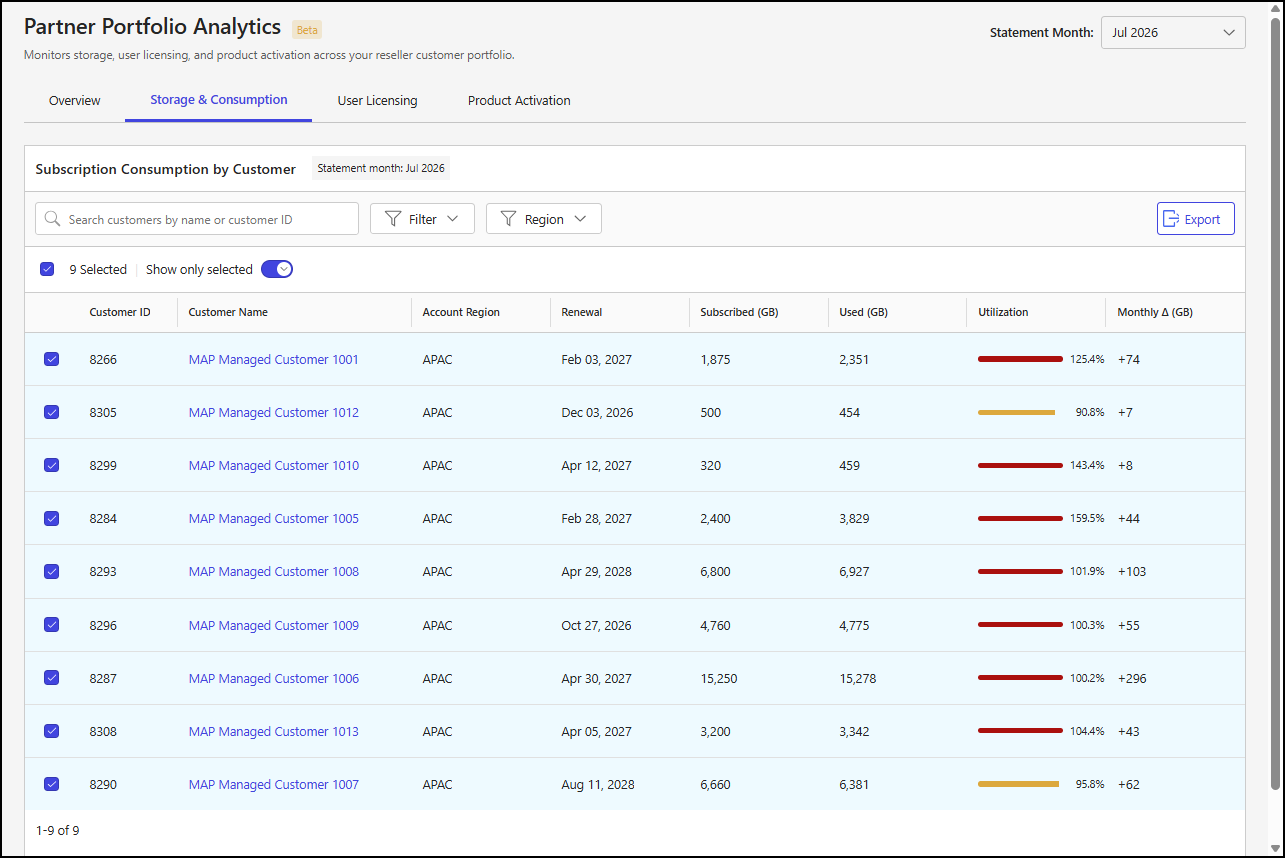Viewport: 1285px width, 858px height.
Task: Sort by Customer Name column header
Action: [x=228, y=312]
